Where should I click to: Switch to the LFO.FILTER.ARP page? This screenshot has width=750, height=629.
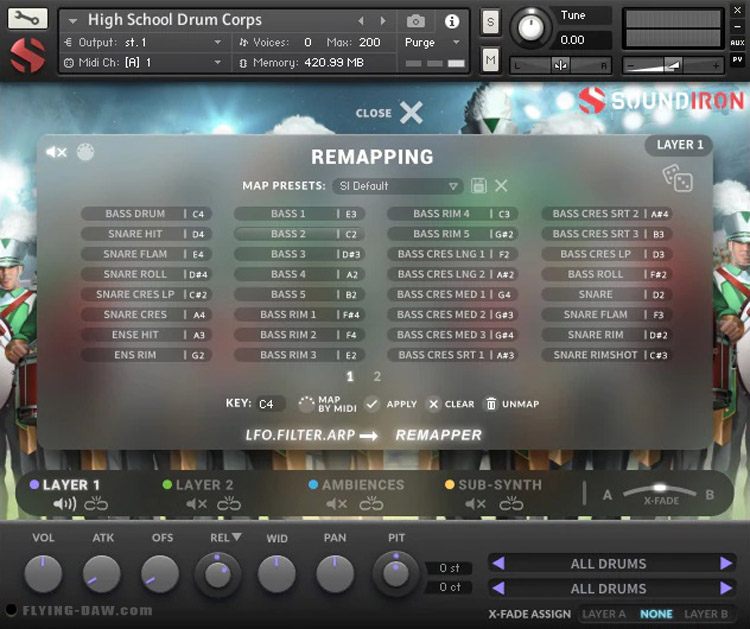(300, 435)
